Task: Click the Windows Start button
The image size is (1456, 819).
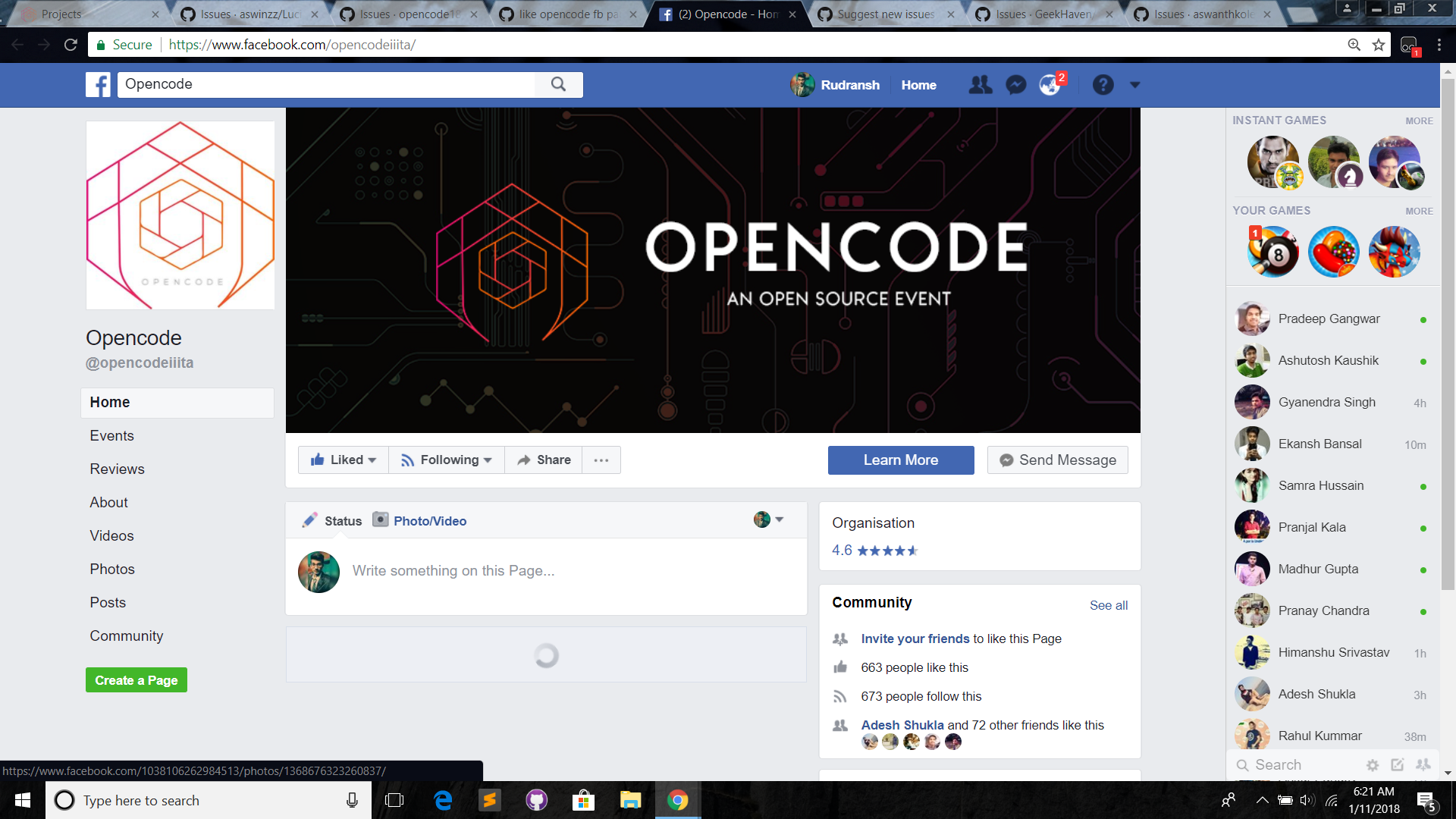Action: coord(21,800)
